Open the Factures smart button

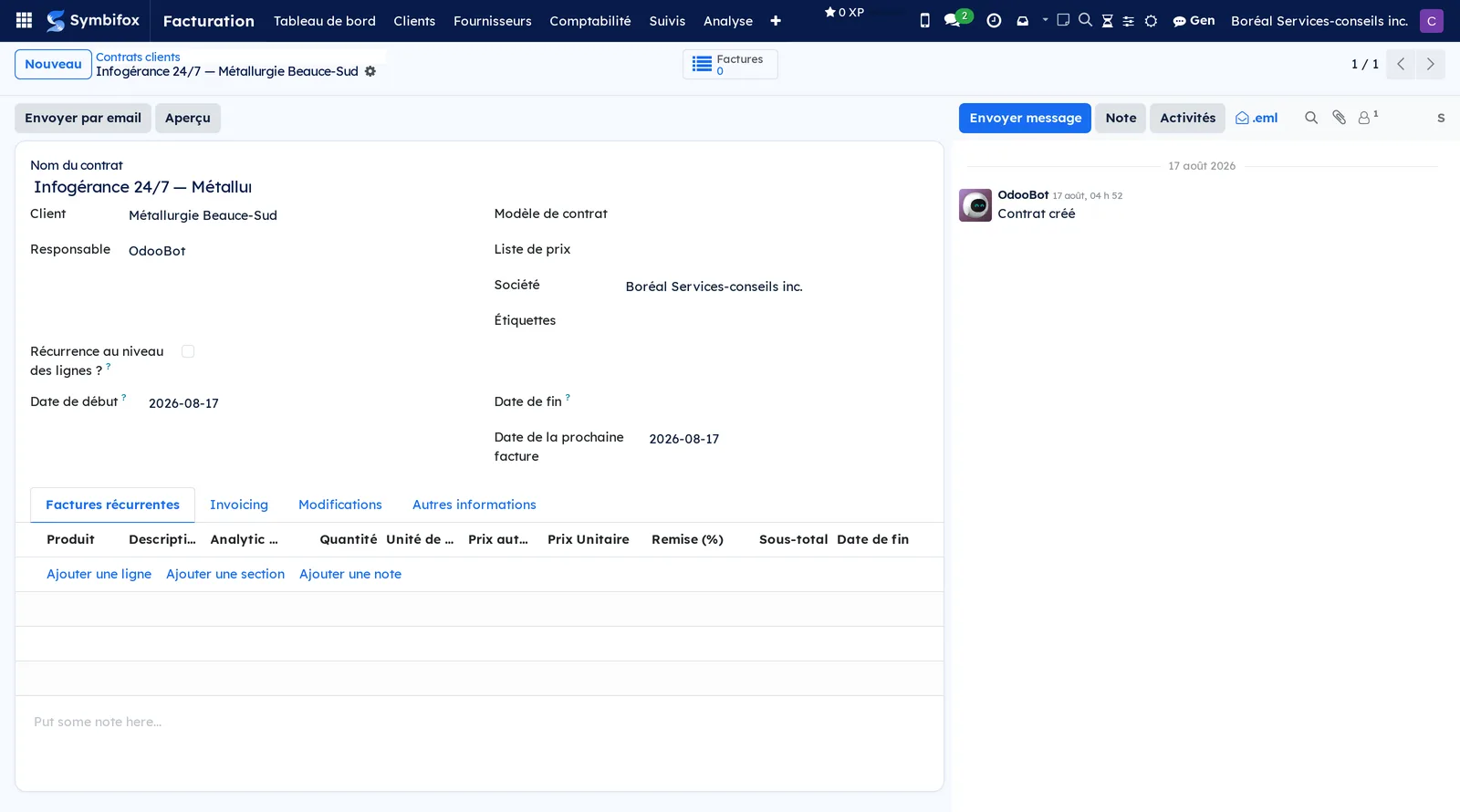[x=730, y=64]
